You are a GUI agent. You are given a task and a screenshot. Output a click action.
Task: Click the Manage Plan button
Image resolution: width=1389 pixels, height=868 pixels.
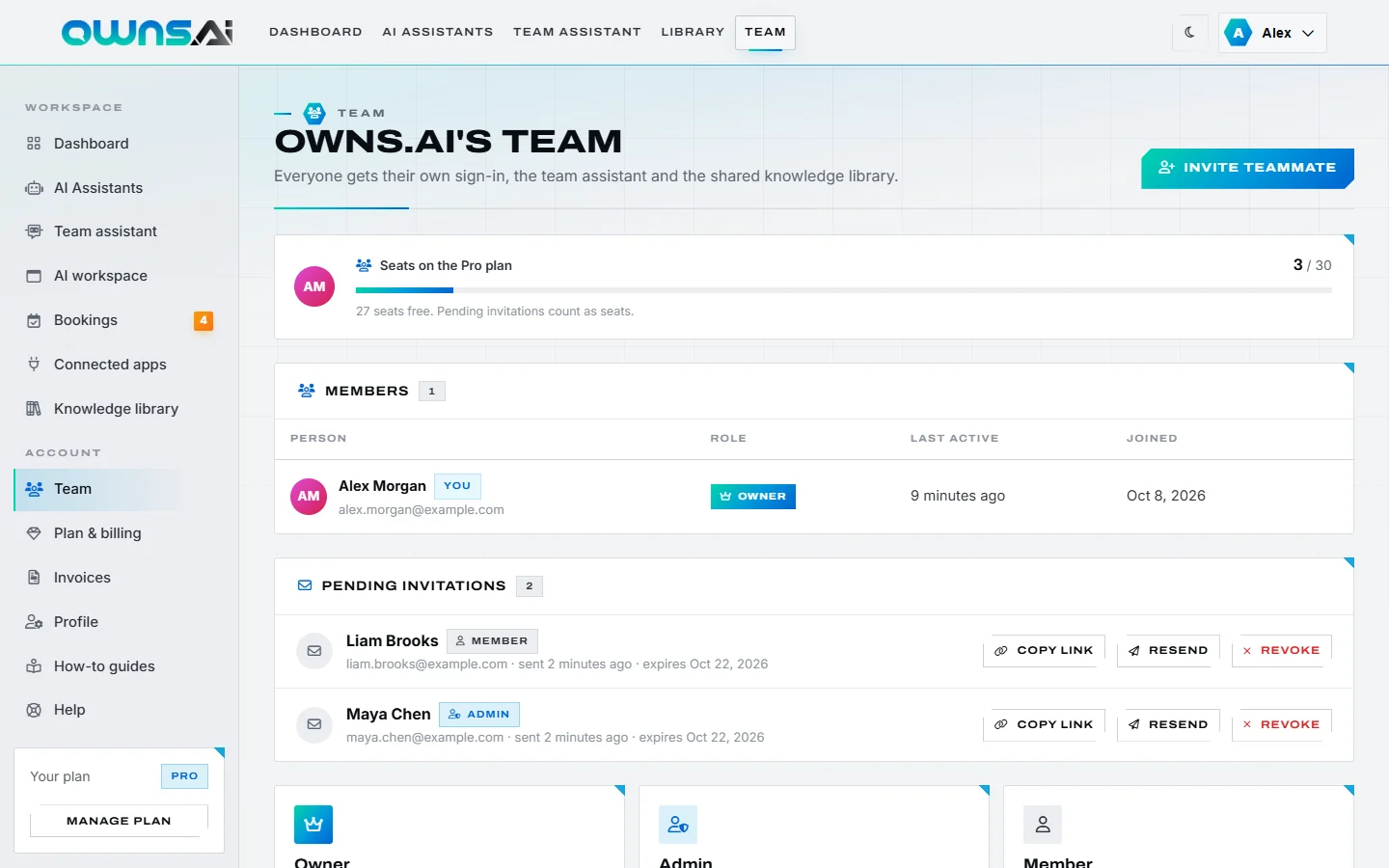point(119,821)
